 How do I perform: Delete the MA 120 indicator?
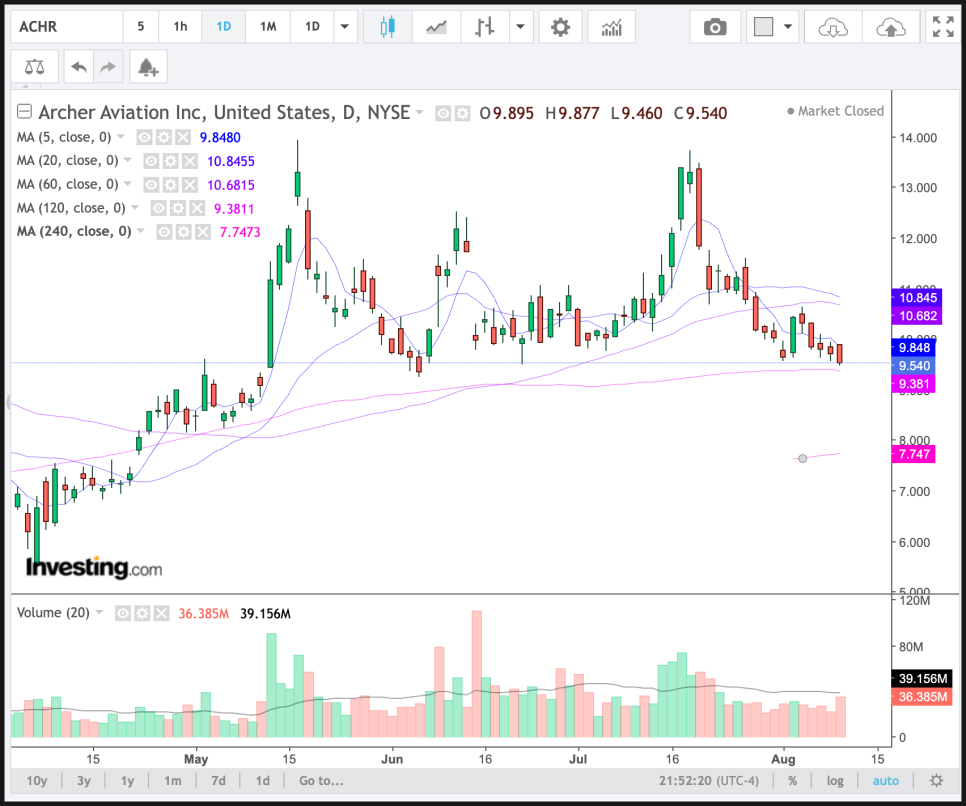[x=197, y=208]
